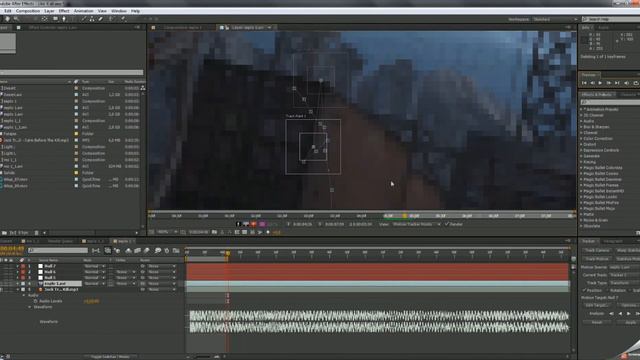This screenshot has height=360, width=640.
Task: Collapse the Waveform group in timeline
Action: [29, 307]
